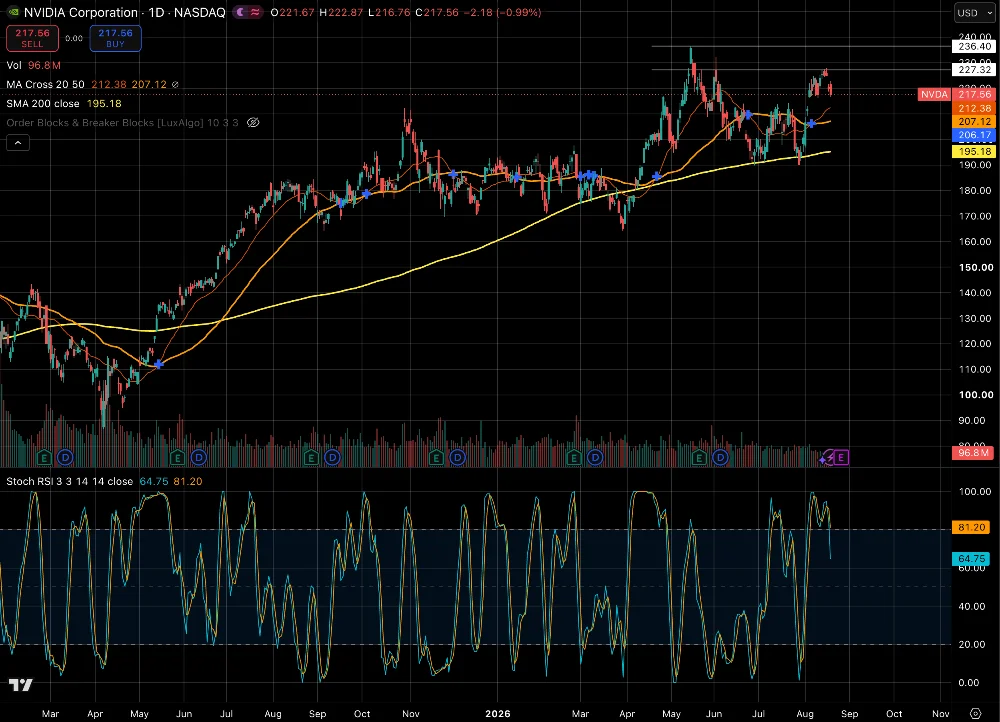Select the SMA 200 close legend

point(43,103)
